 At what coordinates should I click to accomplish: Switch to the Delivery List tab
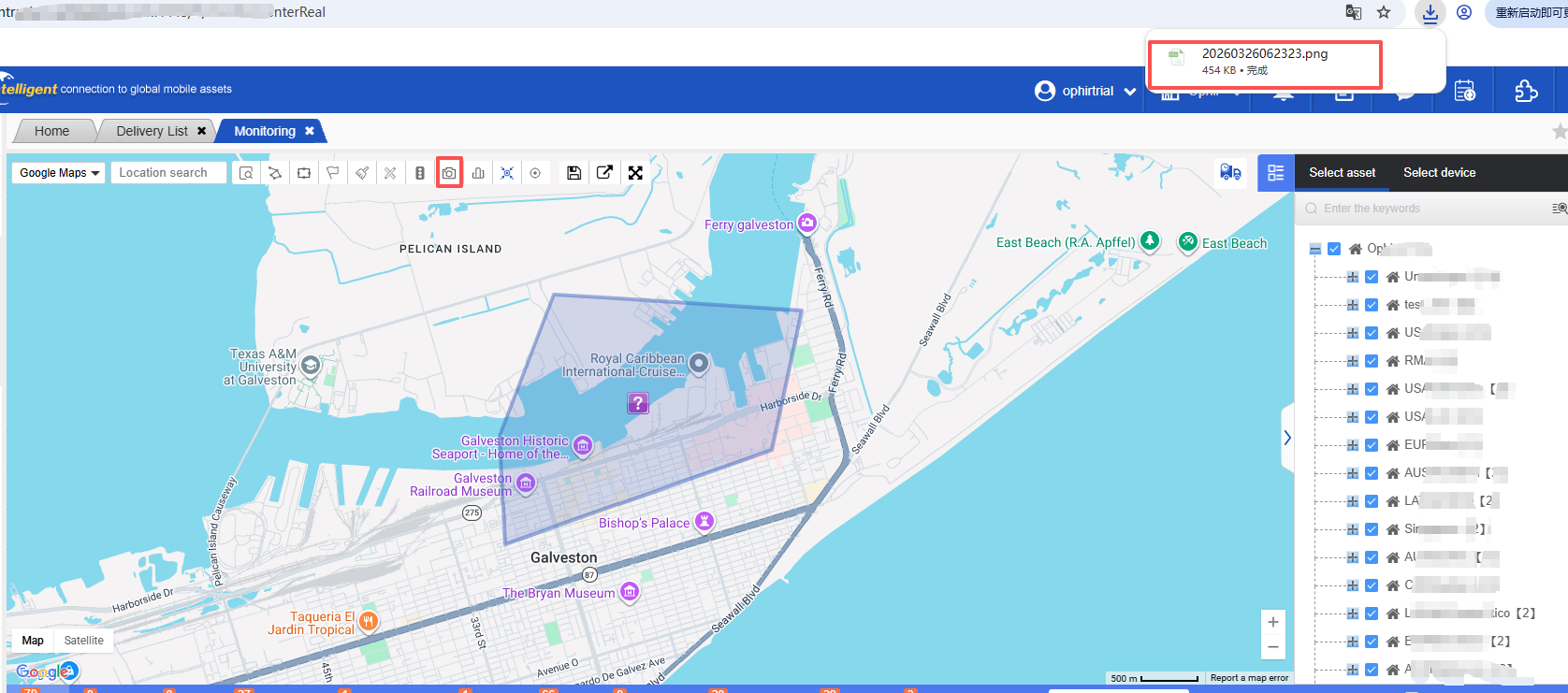pyautogui.click(x=152, y=131)
